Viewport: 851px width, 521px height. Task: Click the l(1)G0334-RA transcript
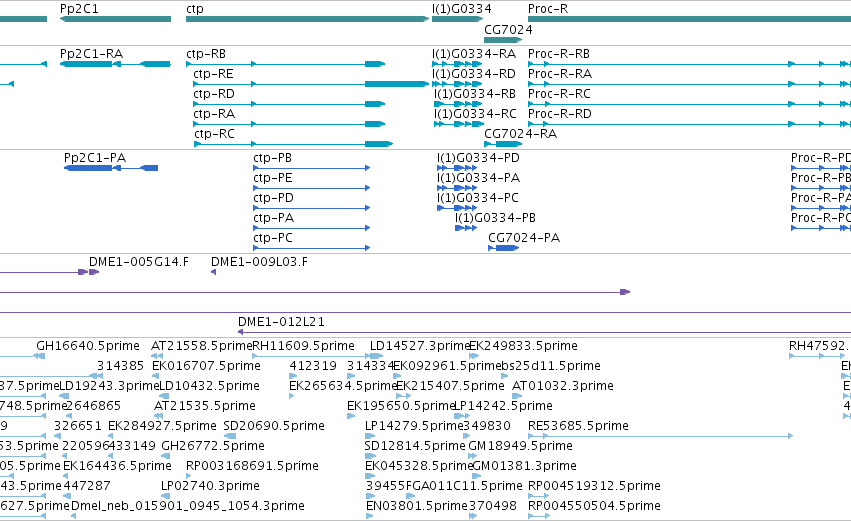[457, 64]
